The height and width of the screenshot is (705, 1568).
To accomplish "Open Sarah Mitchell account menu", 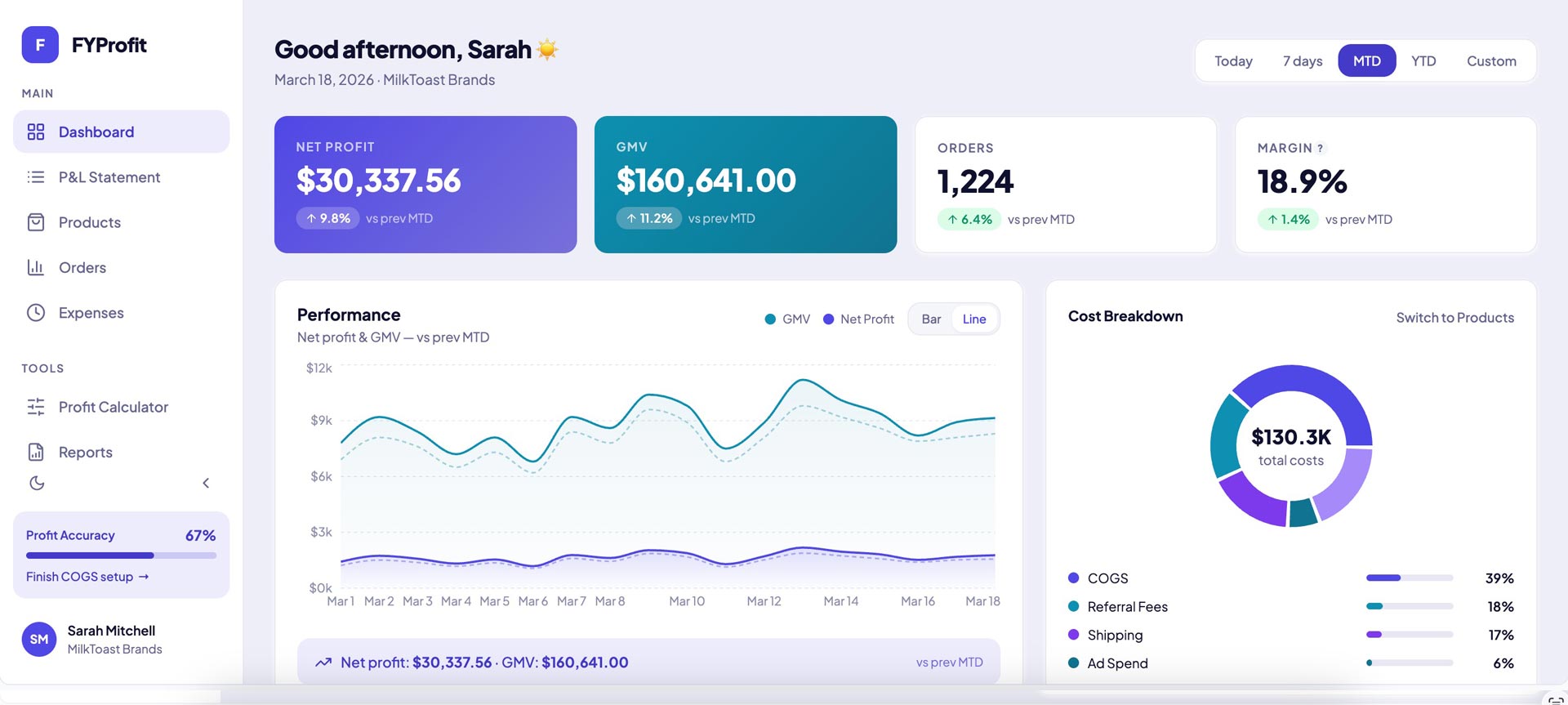I will point(112,639).
